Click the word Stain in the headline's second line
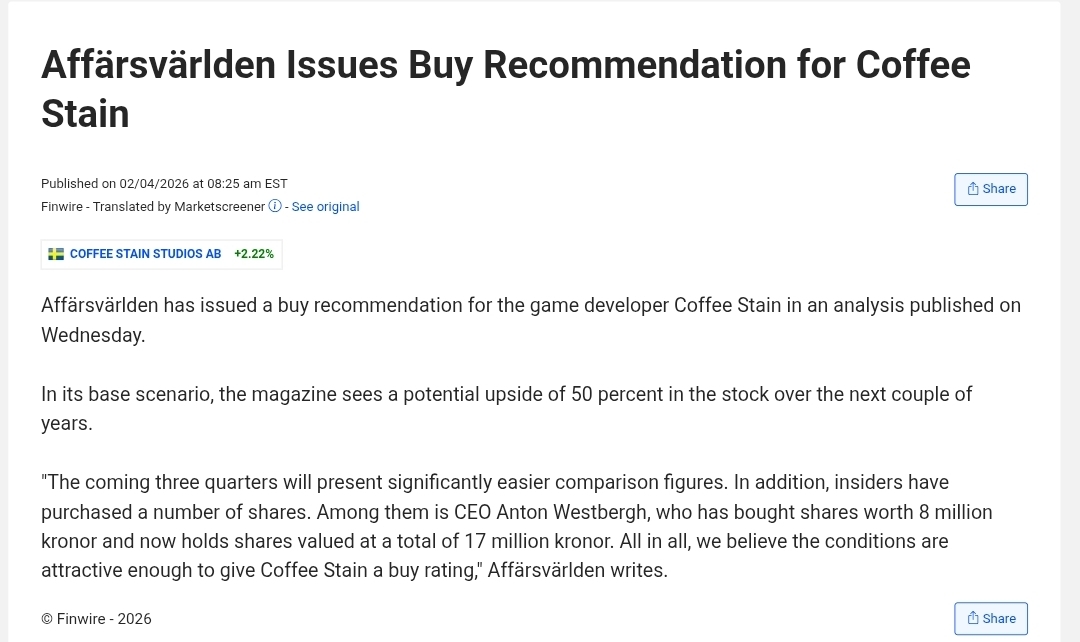Image resolution: width=1080 pixels, height=642 pixels. 85,114
